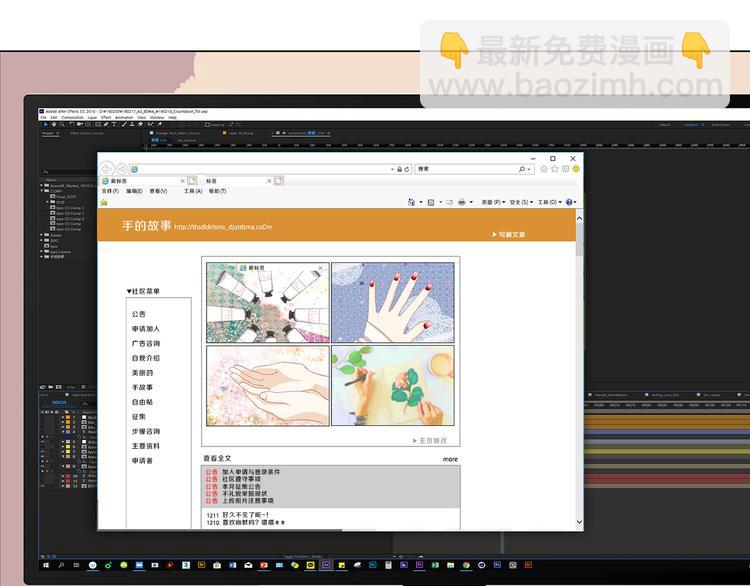Open the 工具(O) dropdown in the command bar
The image size is (750, 586).
[x=549, y=202]
